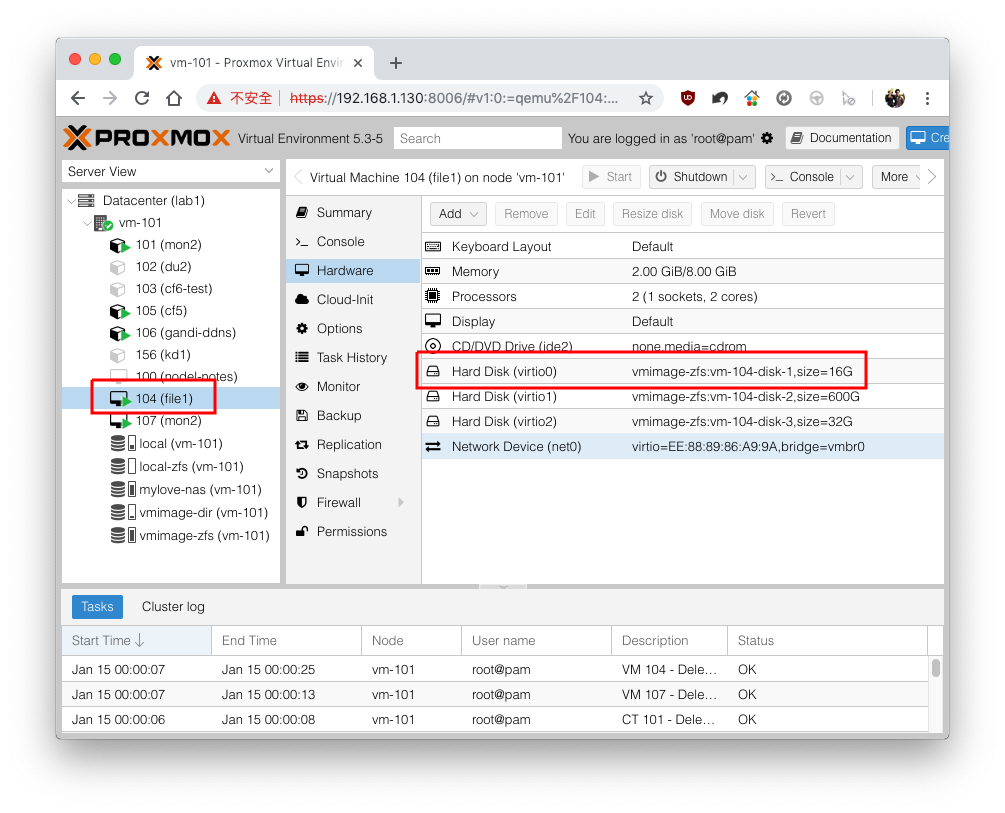1005x813 pixels.
Task: Open Shutdown options dropdown arrow
Action: pyautogui.click(x=743, y=177)
